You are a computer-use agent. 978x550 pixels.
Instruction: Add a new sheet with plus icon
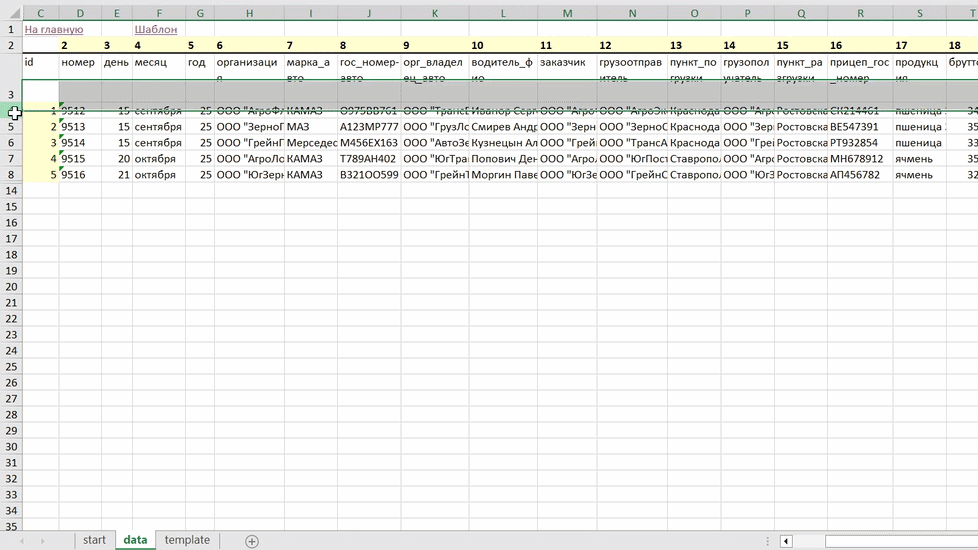[252, 541]
